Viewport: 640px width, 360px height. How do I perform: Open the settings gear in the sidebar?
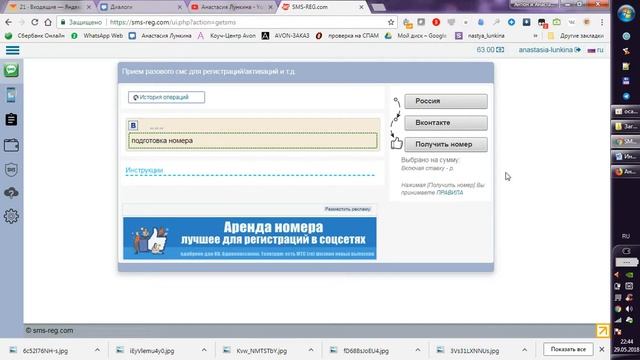pyautogui.click(x=11, y=216)
